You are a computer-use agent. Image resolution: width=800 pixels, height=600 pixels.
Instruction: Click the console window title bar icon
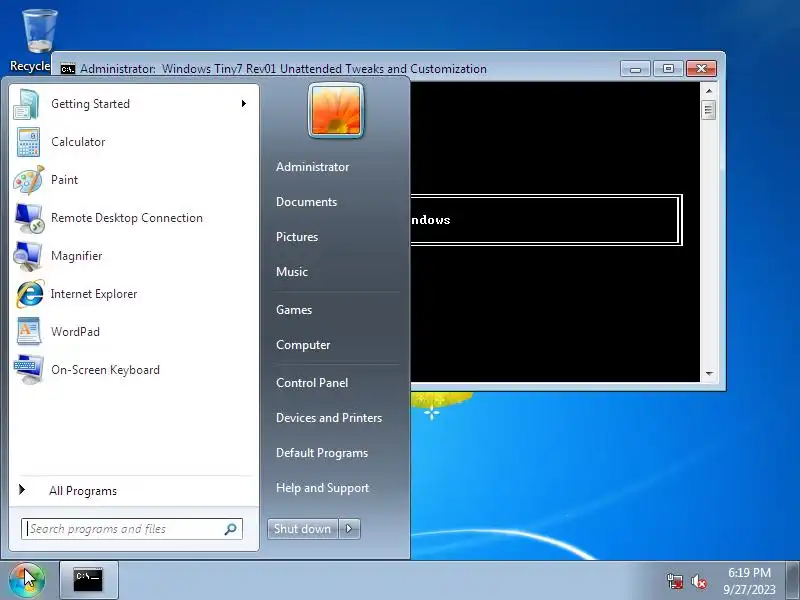67,69
